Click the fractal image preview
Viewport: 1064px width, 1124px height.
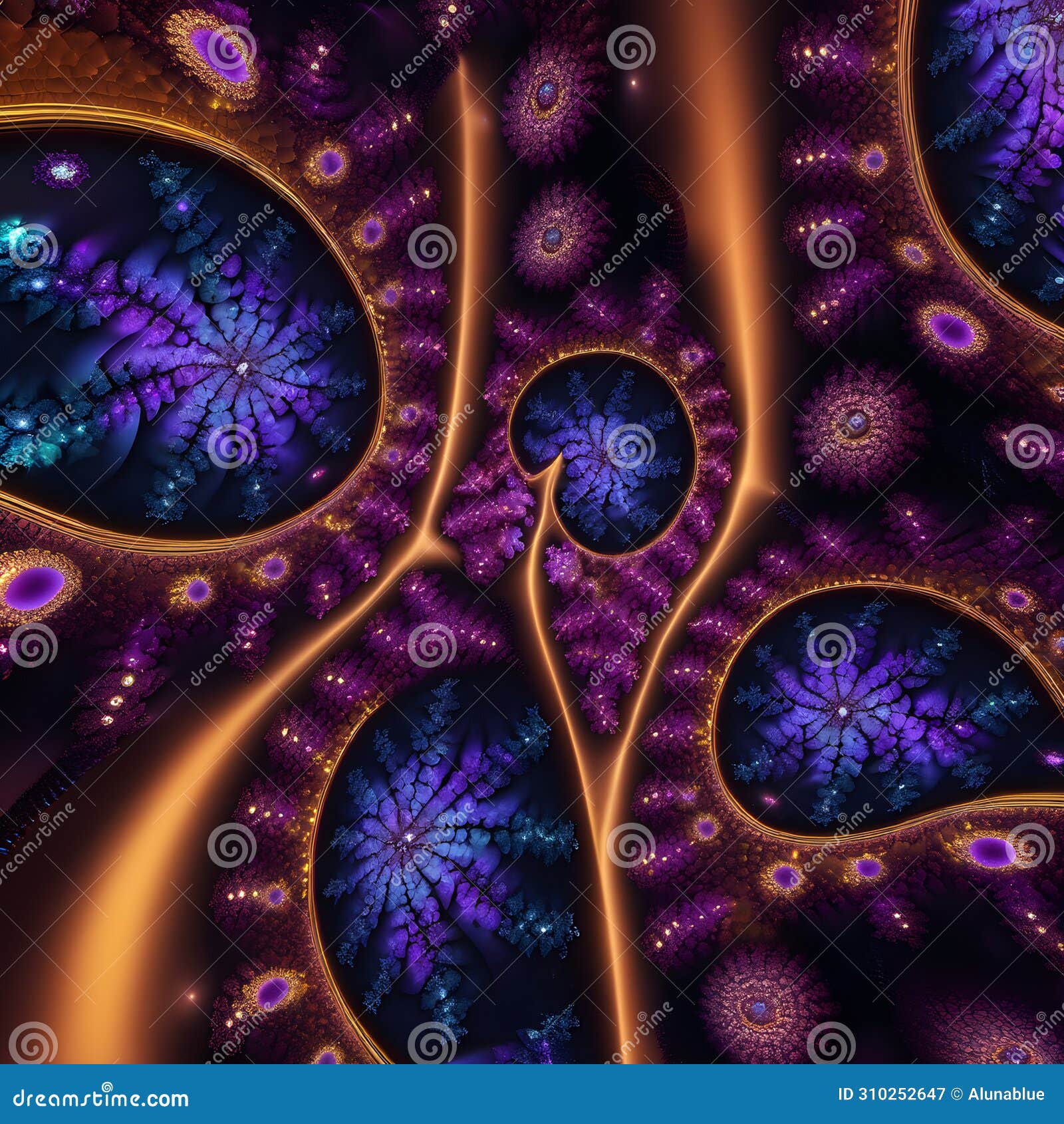(x=532, y=532)
